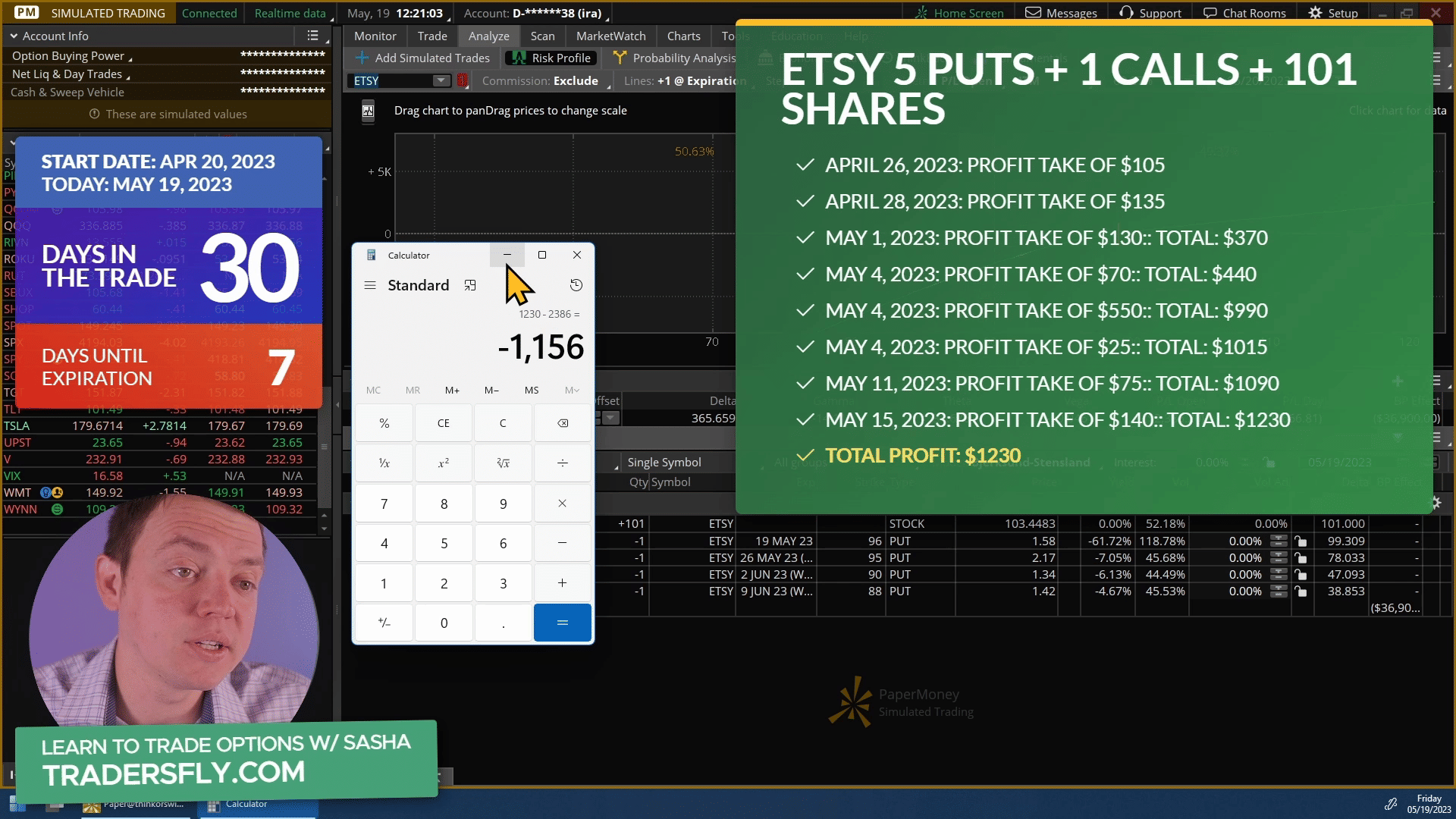Image resolution: width=1456 pixels, height=819 pixels.
Task: Click the red icon beside ETSY symbol box
Action: pos(463,80)
